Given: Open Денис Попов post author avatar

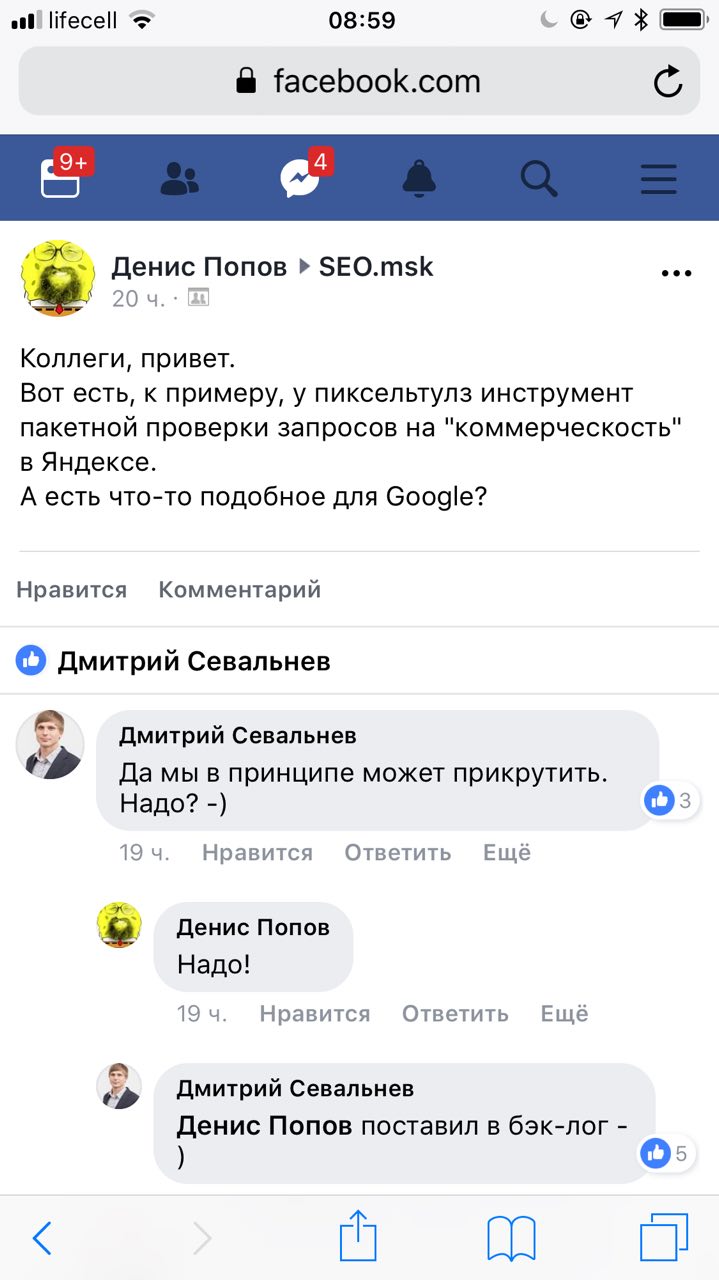Looking at the screenshot, I should pos(58,279).
